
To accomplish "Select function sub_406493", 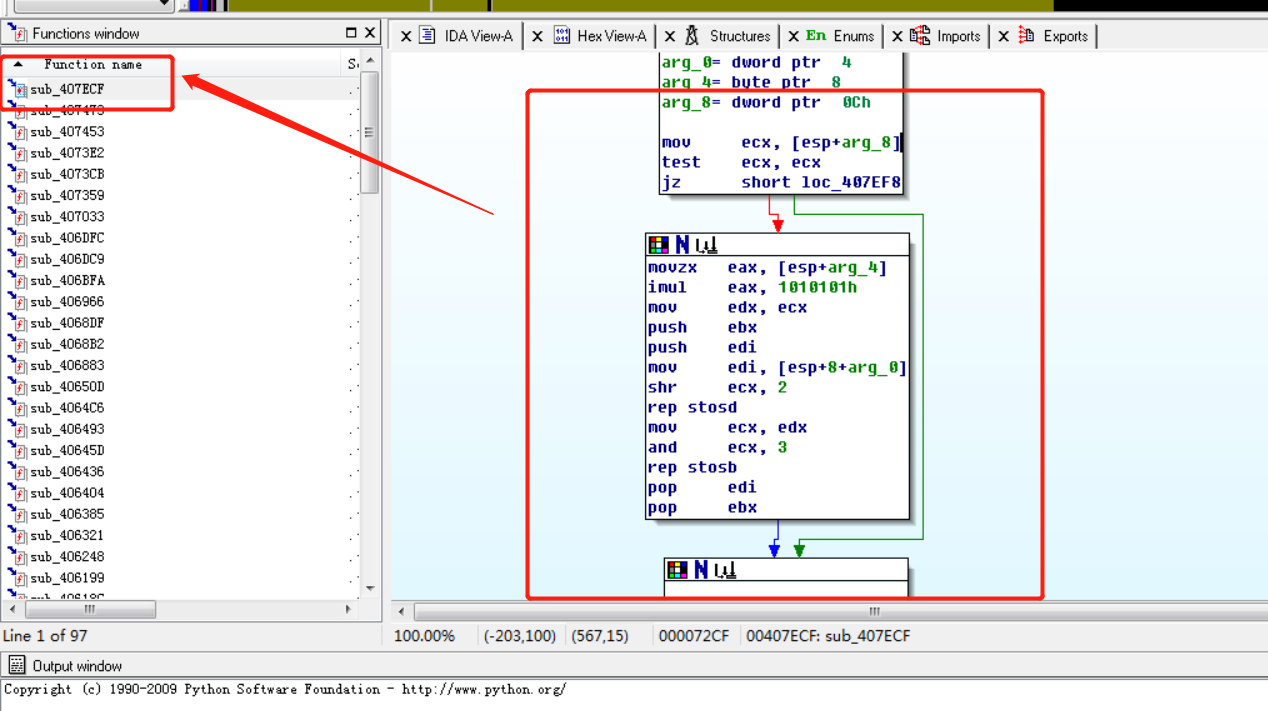I will click(x=67, y=429).
